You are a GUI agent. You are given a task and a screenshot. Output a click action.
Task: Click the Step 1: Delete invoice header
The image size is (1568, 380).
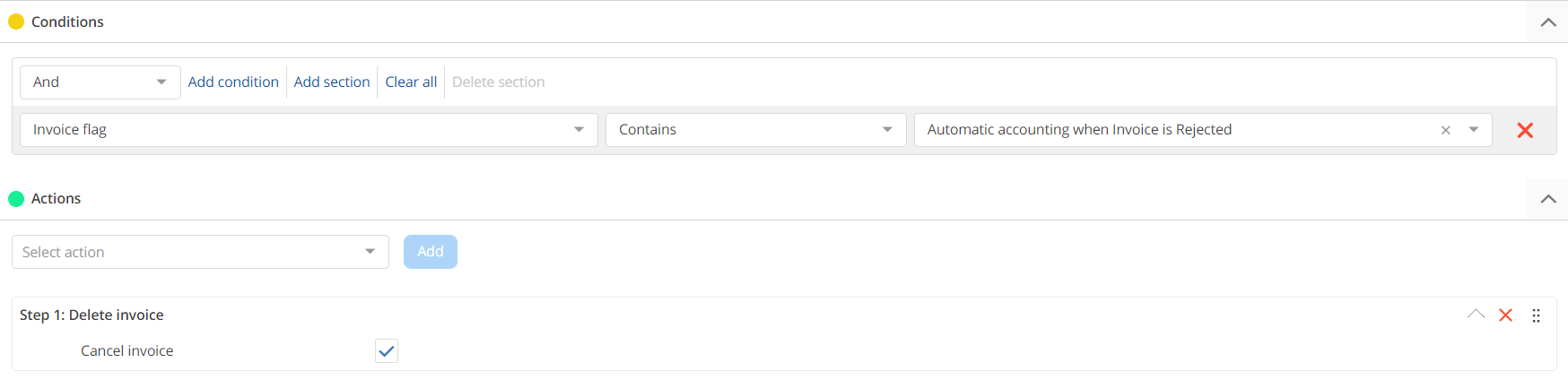tap(91, 315)
